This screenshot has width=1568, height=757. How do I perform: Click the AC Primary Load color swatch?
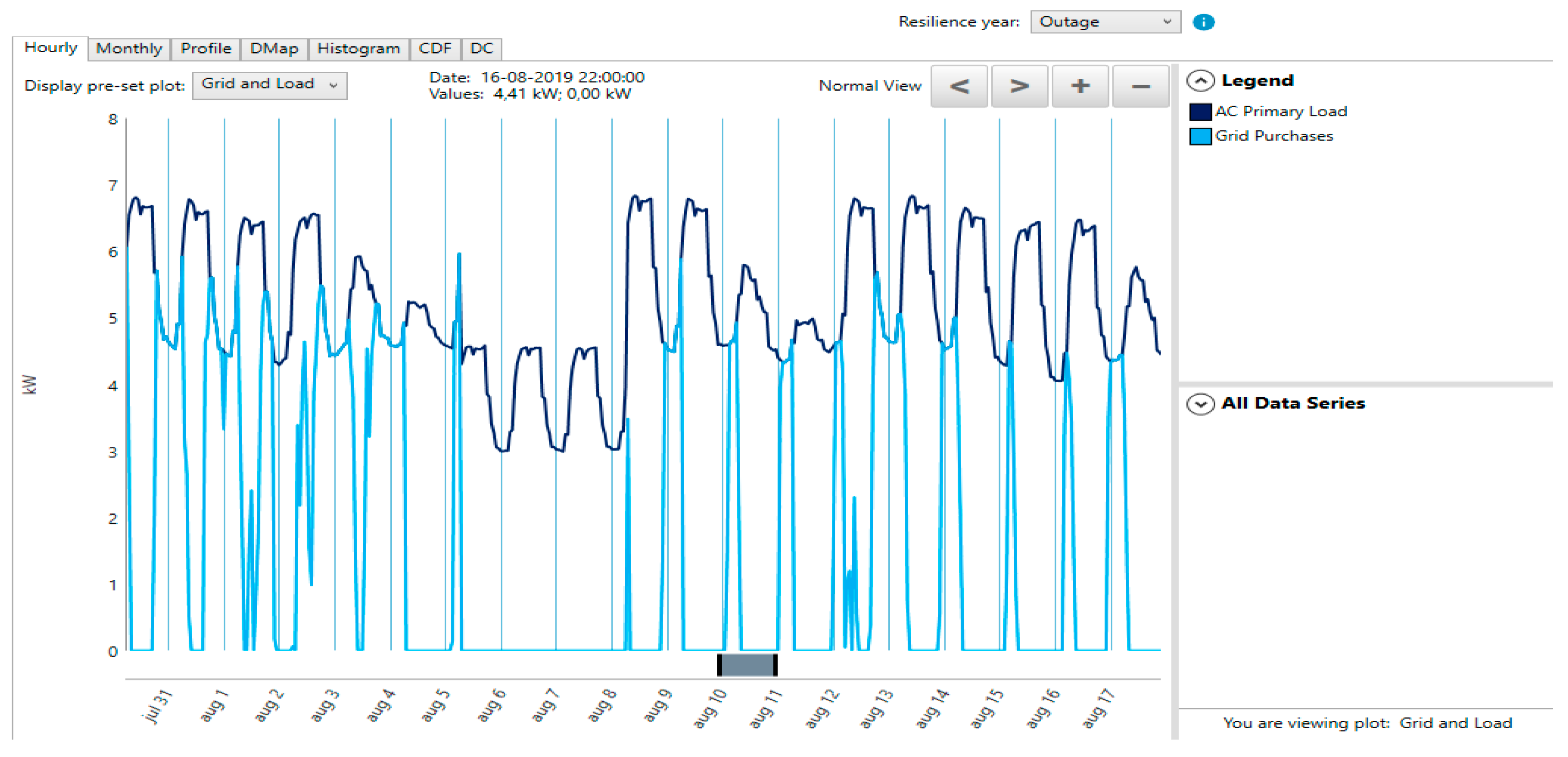click(x=1200, y=112)
